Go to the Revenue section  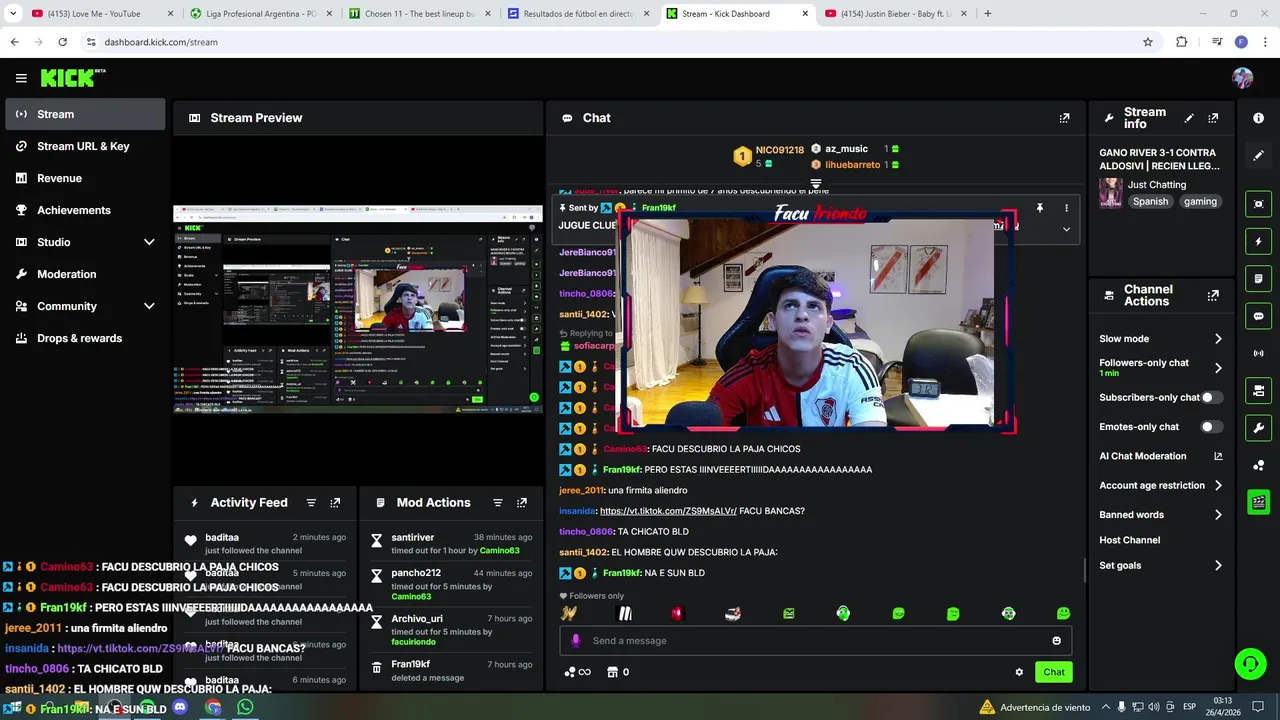[x=85, y=178]
